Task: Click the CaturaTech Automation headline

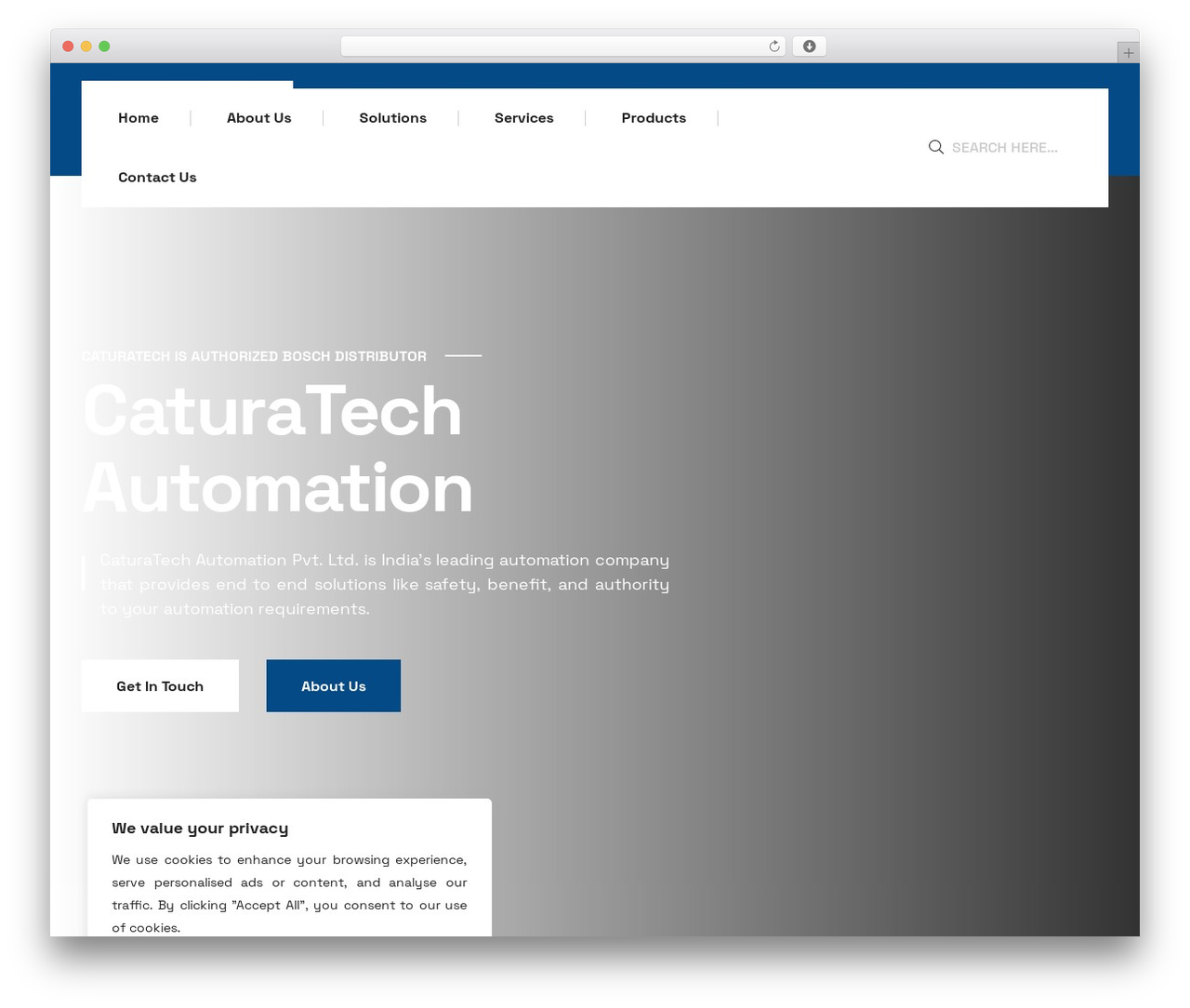Action: tap(278, 449)
